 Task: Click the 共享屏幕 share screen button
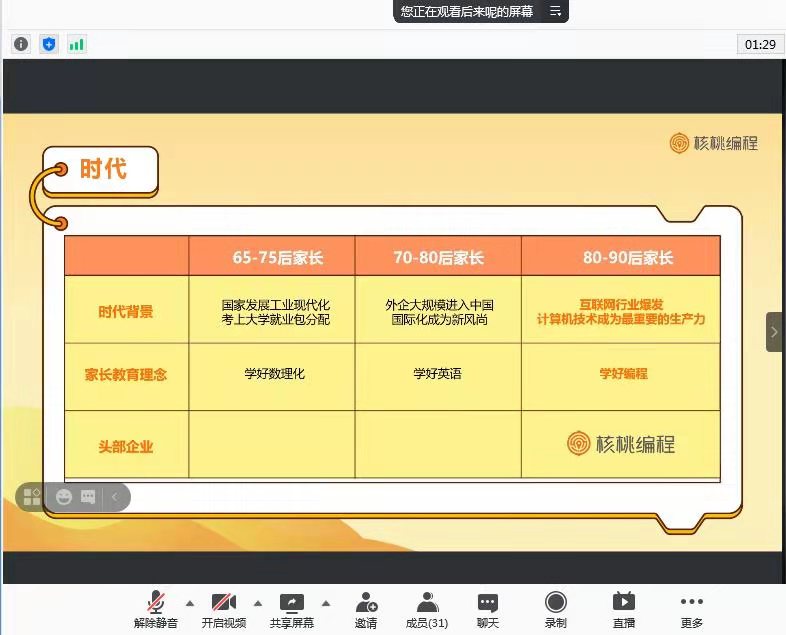291,609
